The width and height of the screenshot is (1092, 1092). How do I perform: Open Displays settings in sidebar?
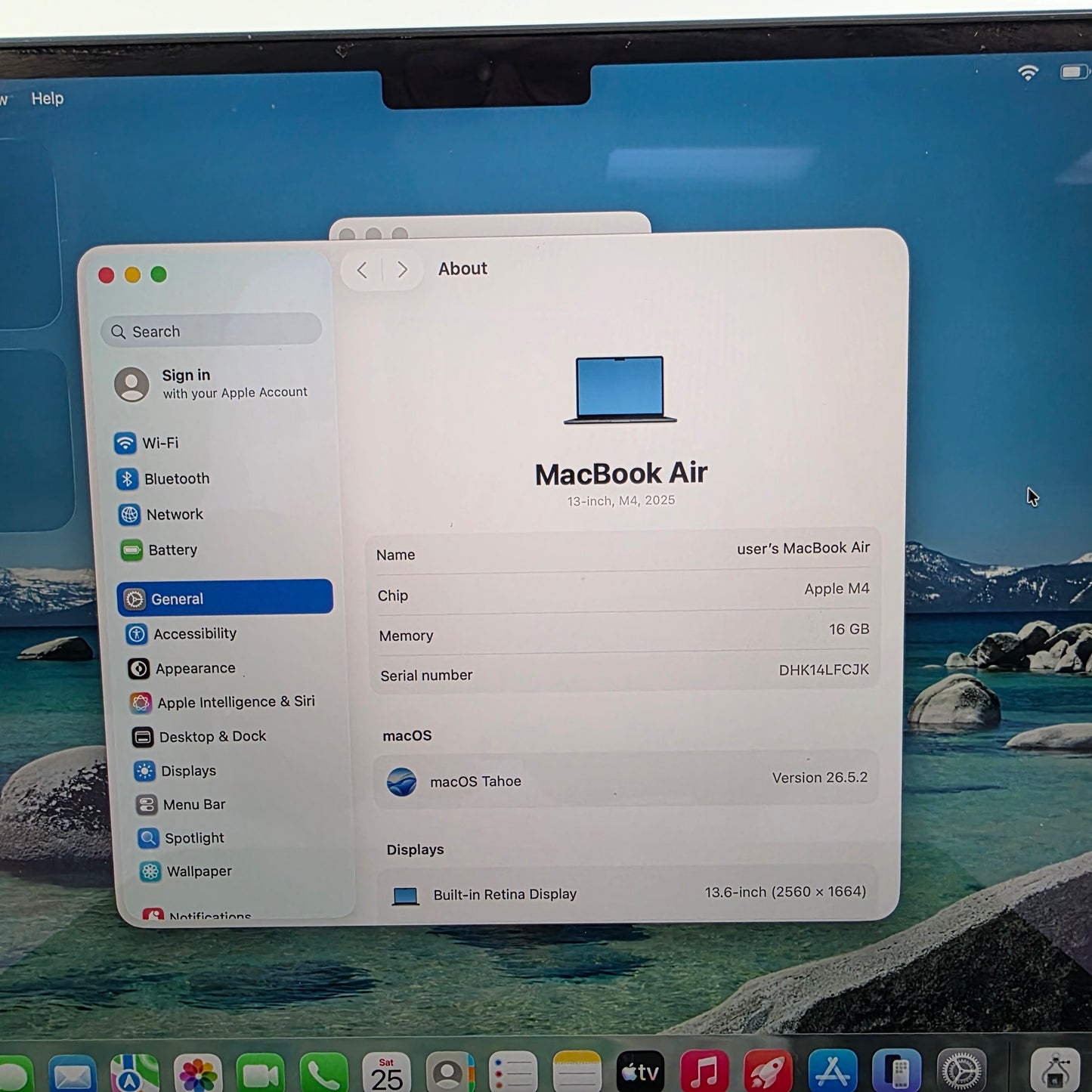coord(175,771)
